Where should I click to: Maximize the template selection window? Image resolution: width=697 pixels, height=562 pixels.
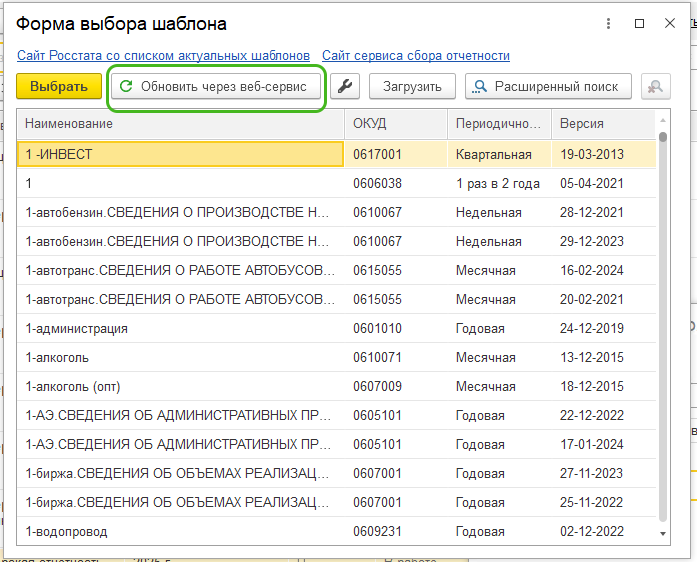click(x=640, y=23)
